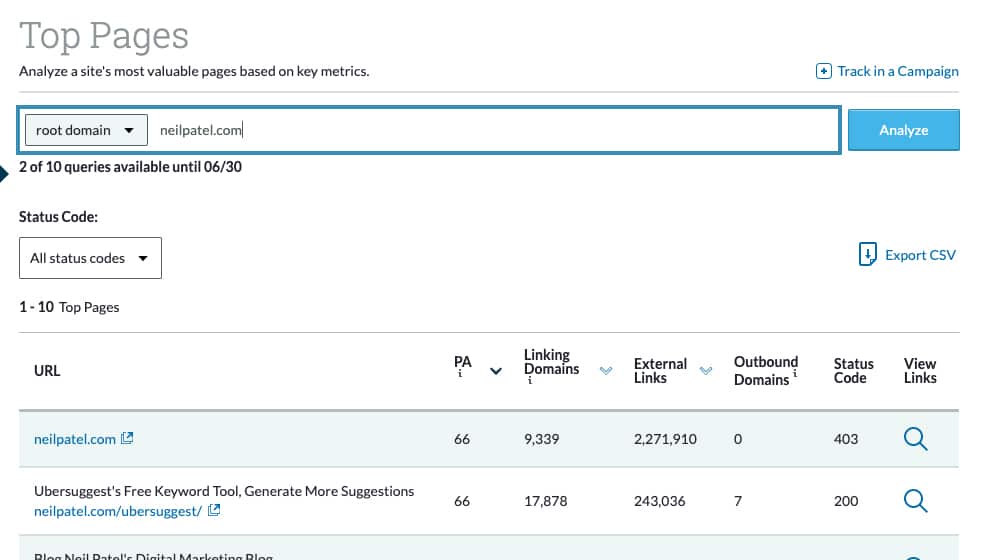Click the External Links column header

660,371
